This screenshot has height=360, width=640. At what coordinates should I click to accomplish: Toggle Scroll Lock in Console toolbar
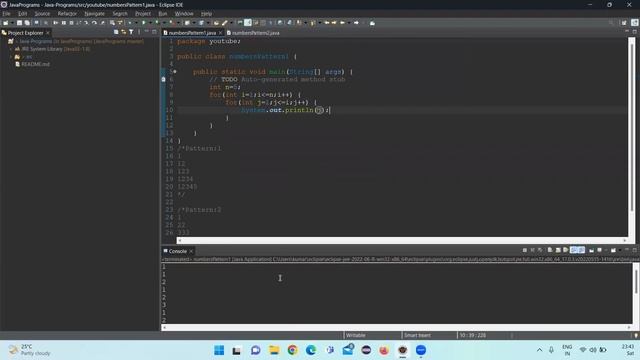pyautogui.click(x=558, y=250)
